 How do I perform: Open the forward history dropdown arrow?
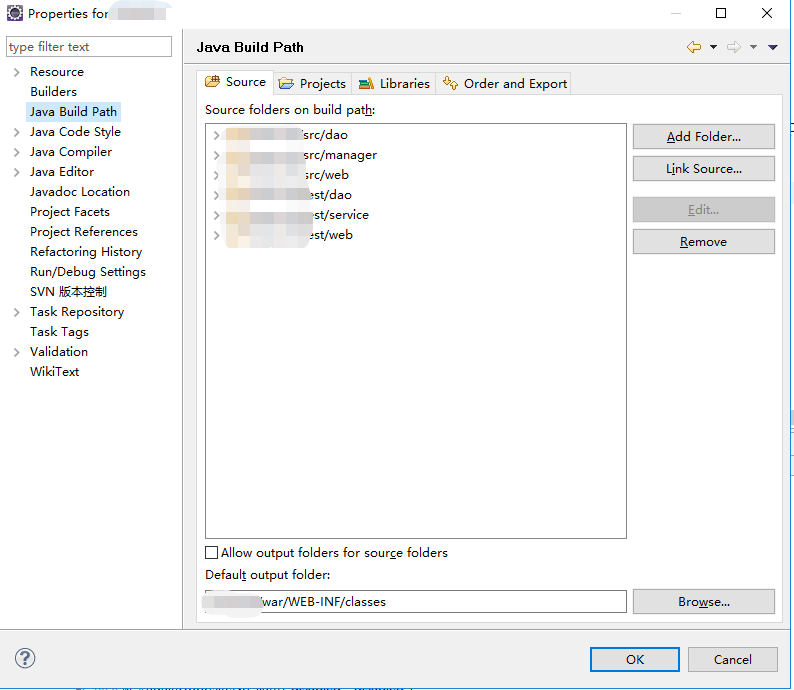pos(753,47)
